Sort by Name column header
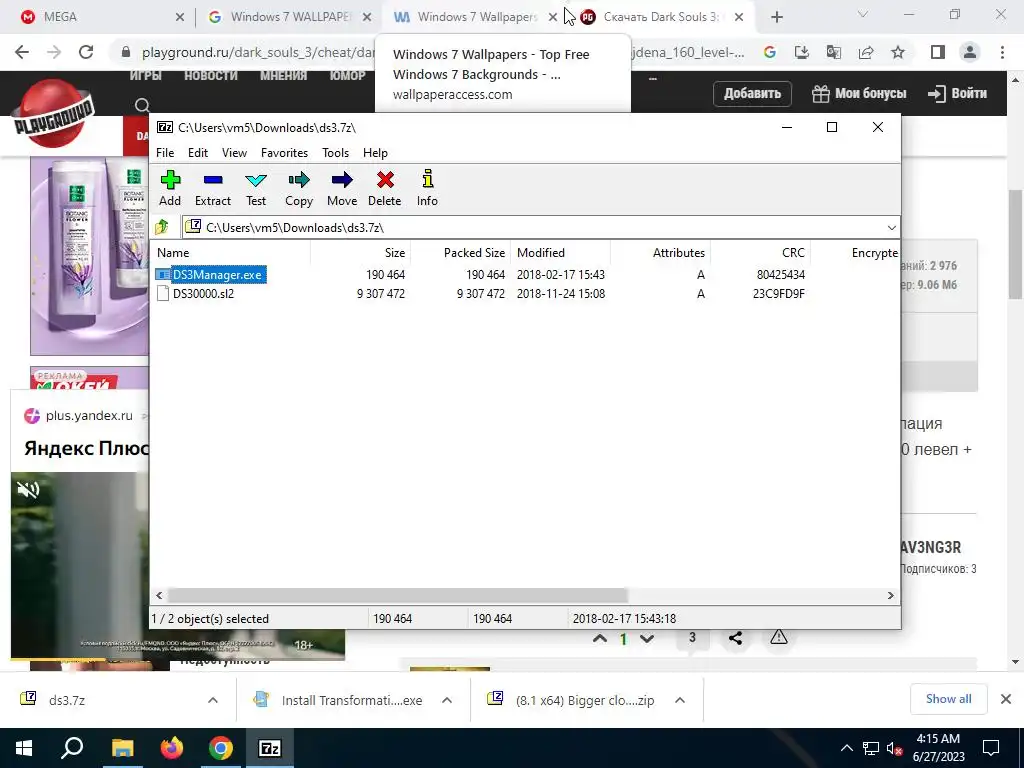Viewport: 1024px width, 768px height. point(173,253)
